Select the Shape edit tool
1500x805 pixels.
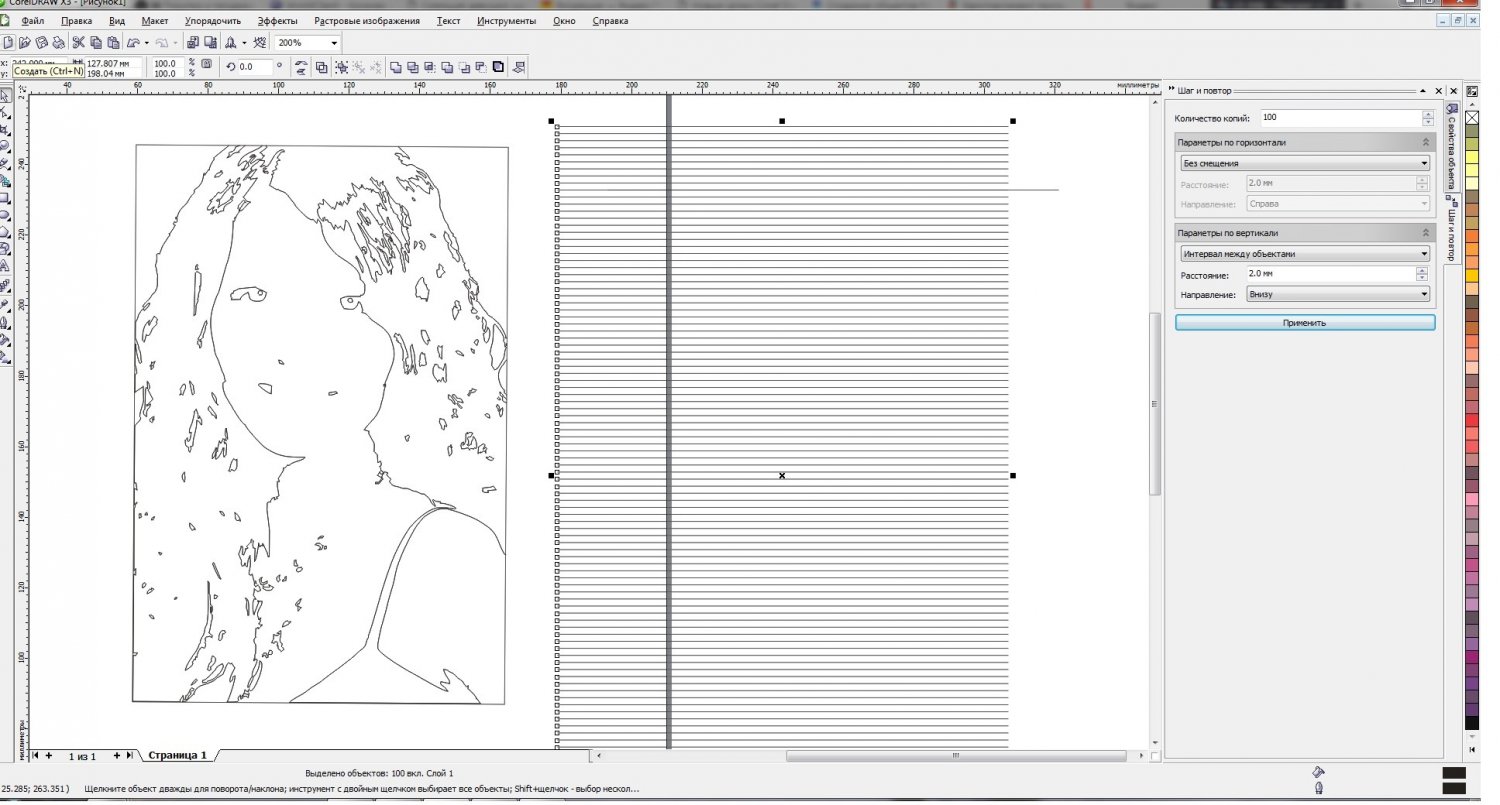pos(7,112)
